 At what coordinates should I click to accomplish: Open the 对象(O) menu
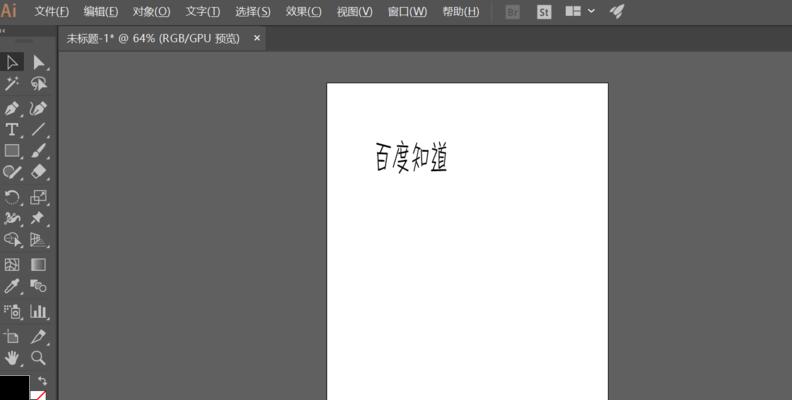151,11
